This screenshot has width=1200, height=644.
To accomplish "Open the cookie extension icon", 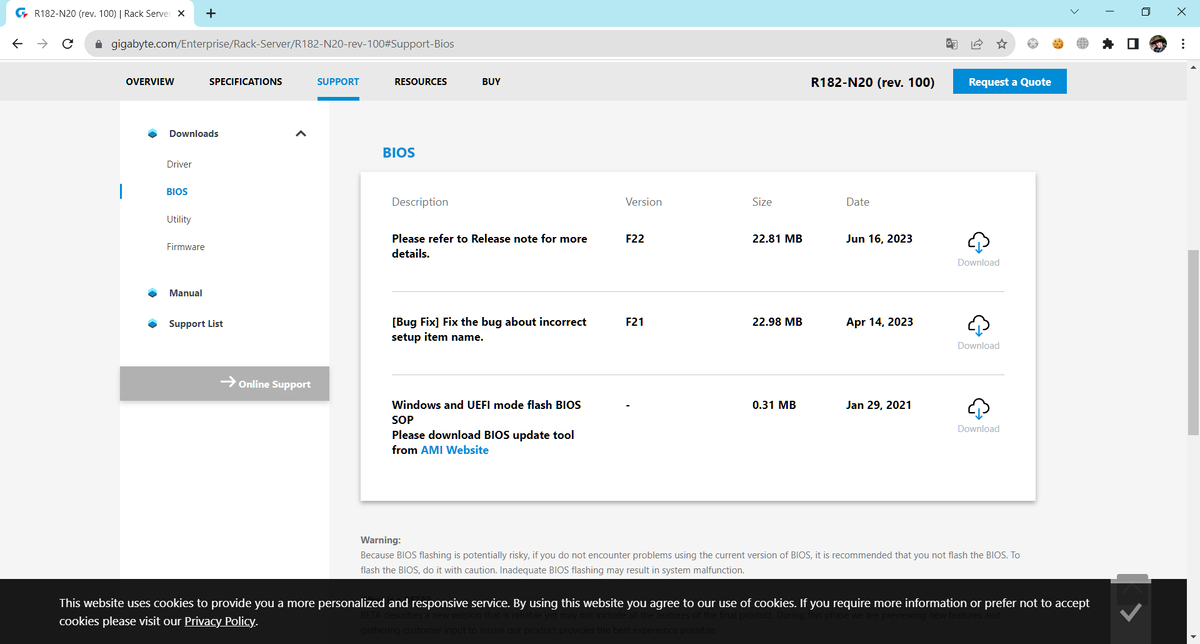I will click(x=1057, y=44).
